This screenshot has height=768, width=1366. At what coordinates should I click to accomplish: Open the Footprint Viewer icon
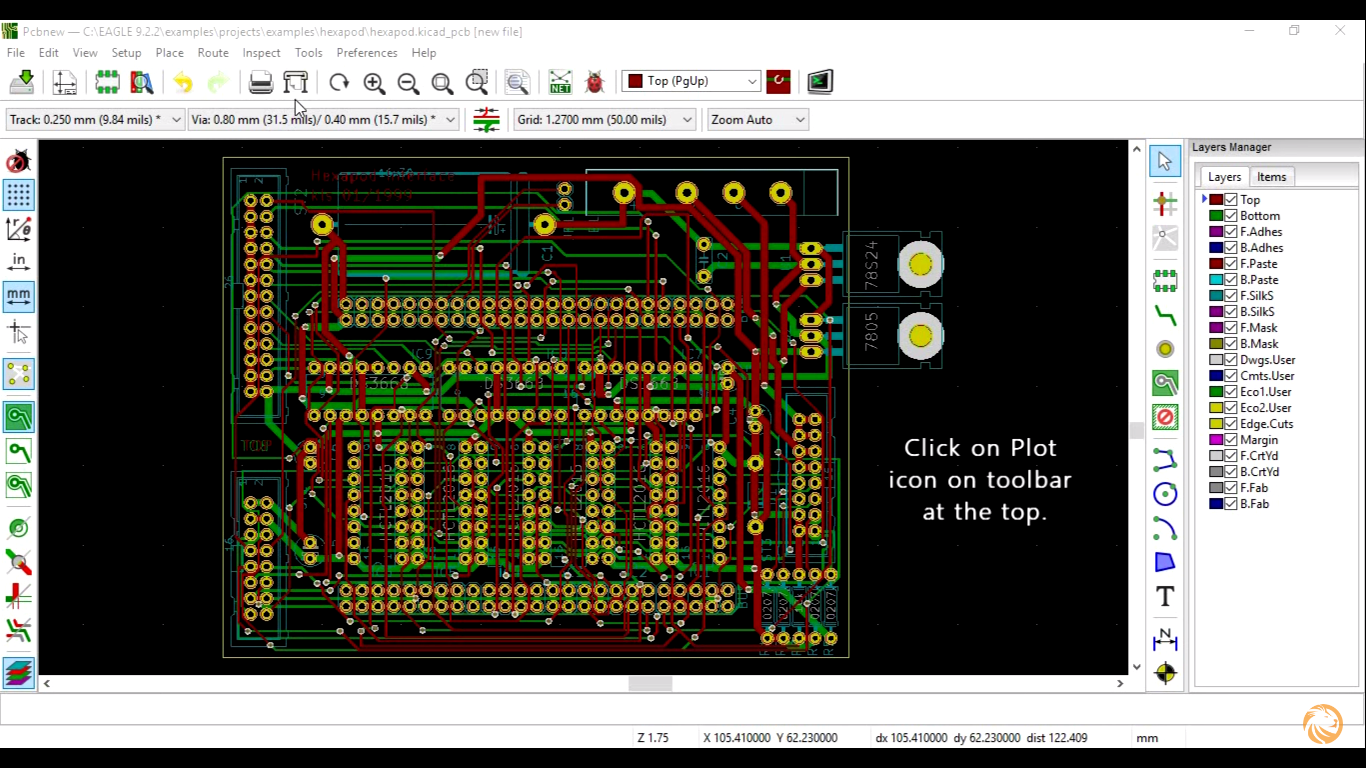[x=142, y=82]
